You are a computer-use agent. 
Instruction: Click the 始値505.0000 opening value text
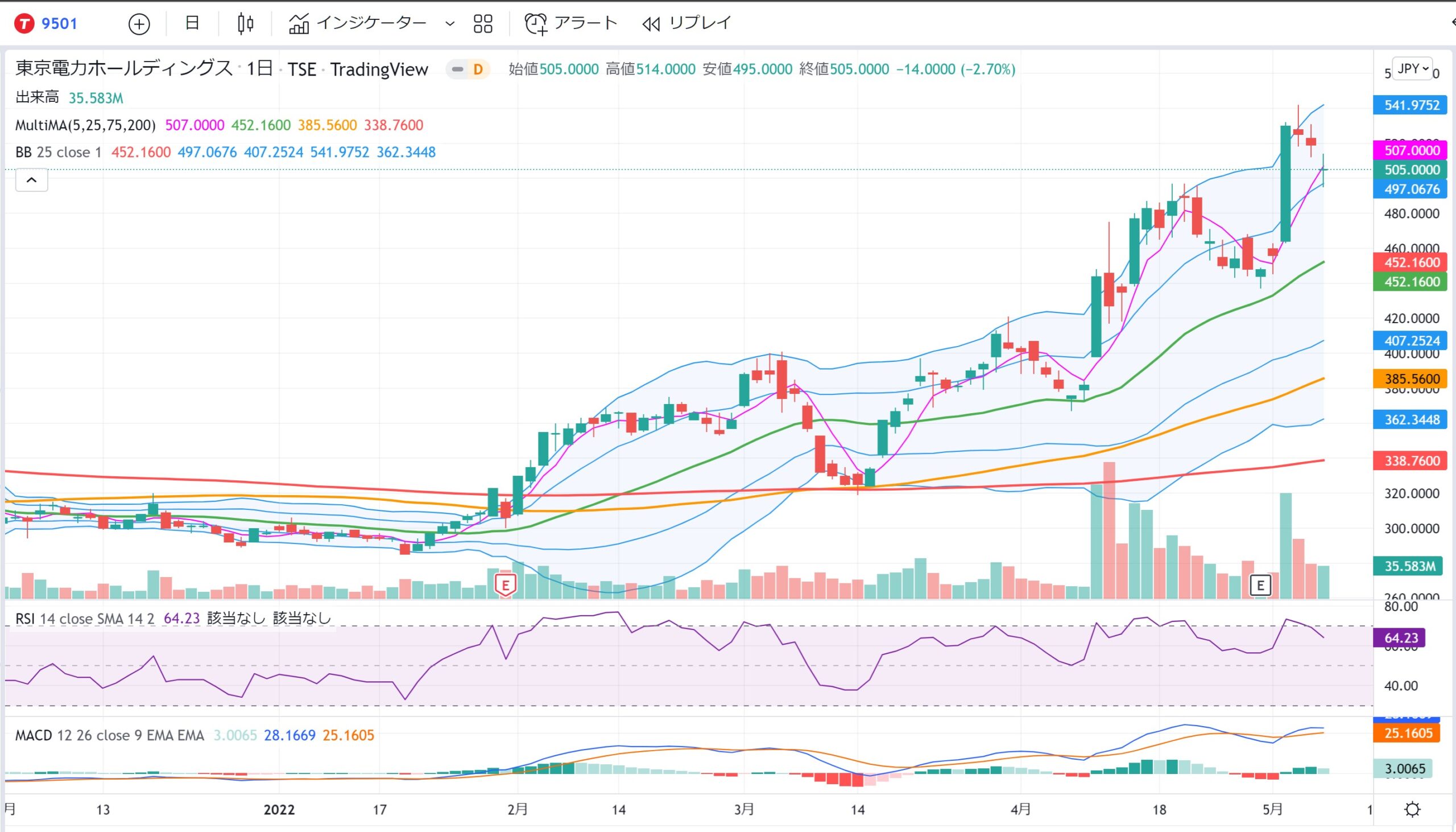click(x=553, y=70)
